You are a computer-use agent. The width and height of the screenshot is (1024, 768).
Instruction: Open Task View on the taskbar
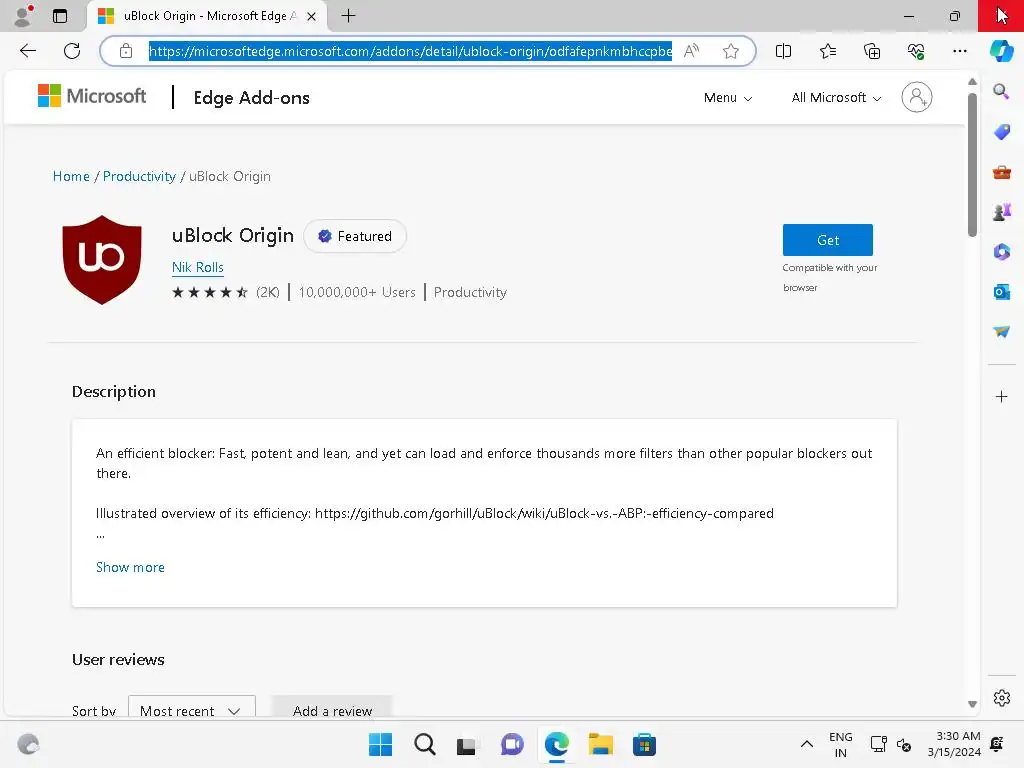tap(466, 744)
